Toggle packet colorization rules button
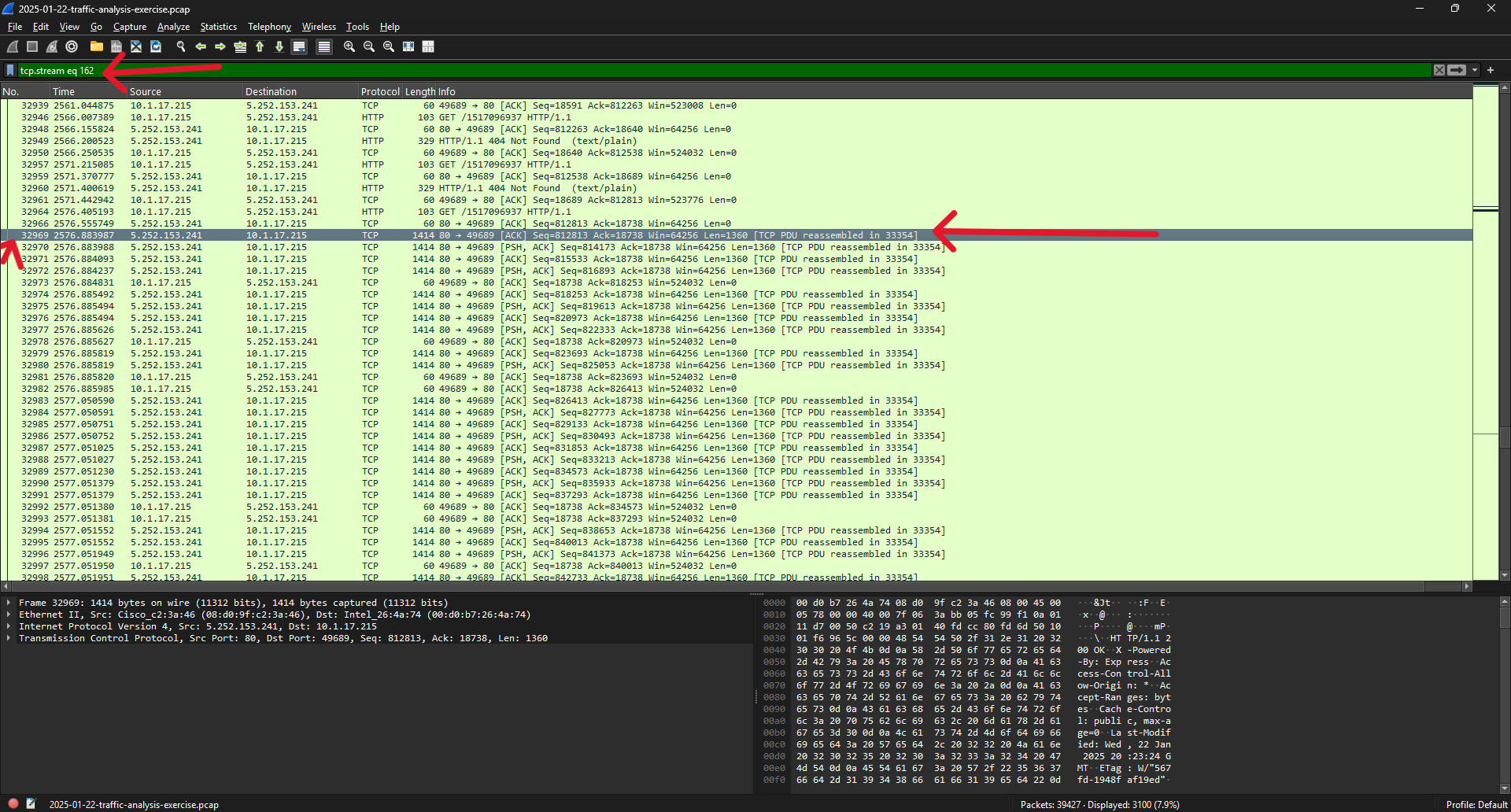Image resolution: width=1511 pixels, height=812 pixels. (x=323, y=47)
